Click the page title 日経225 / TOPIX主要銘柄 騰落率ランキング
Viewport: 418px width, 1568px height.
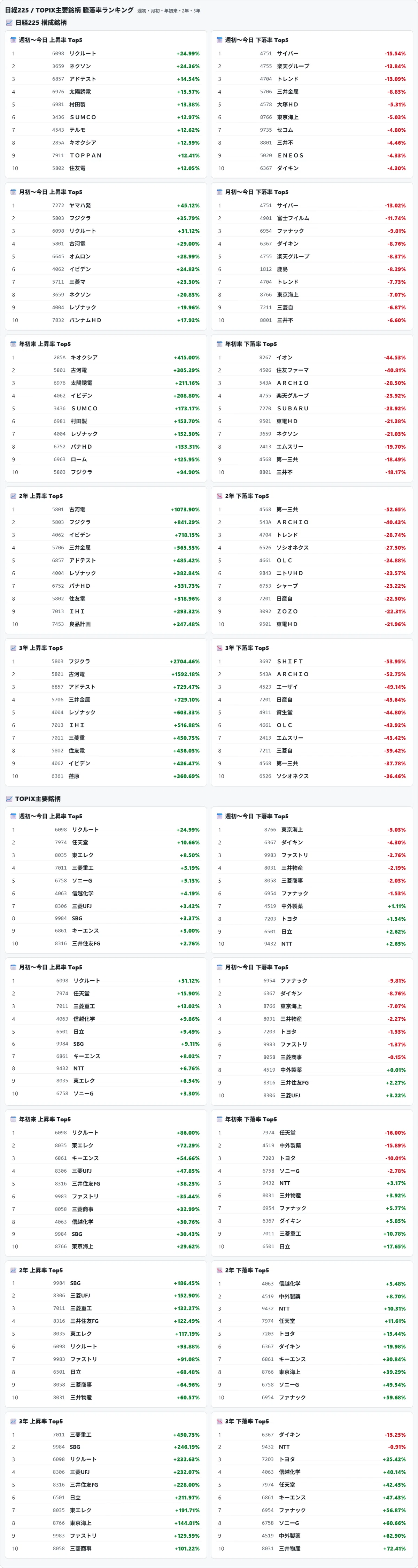click(x=69, y=10)
